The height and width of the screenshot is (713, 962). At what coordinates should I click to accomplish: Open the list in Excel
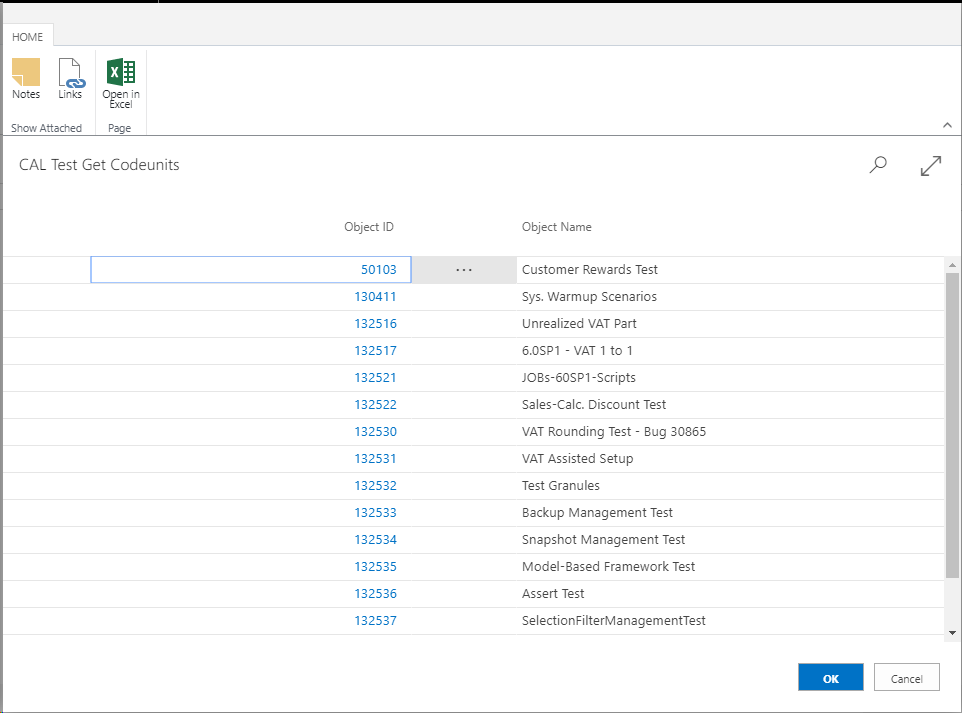click(121, 82)
